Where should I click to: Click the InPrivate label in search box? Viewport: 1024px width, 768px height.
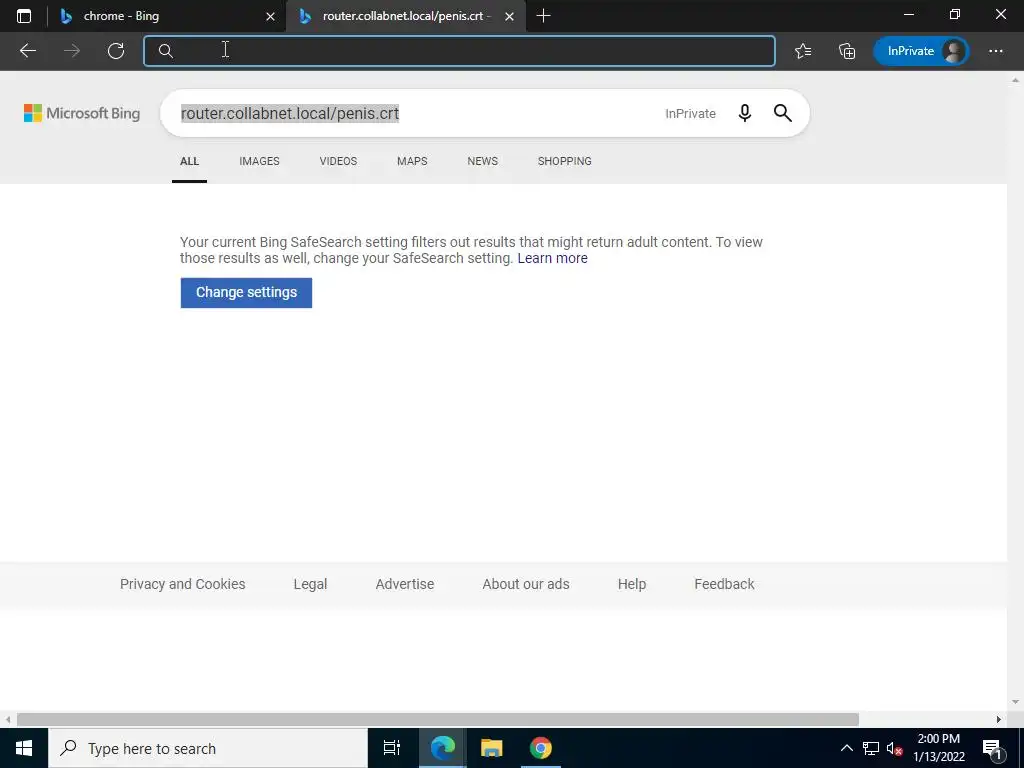690,114
